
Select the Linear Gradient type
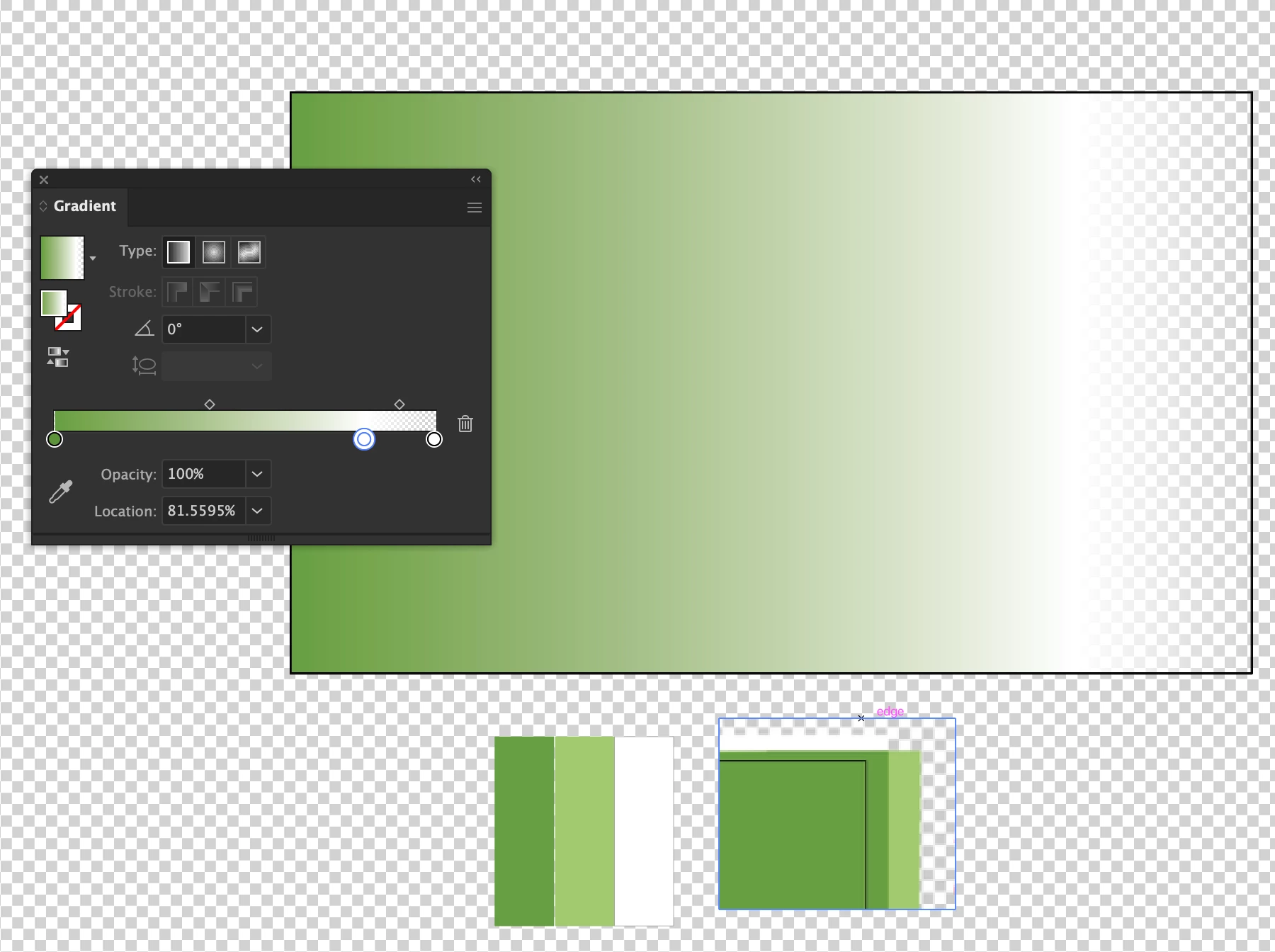[x=178, y=252]
